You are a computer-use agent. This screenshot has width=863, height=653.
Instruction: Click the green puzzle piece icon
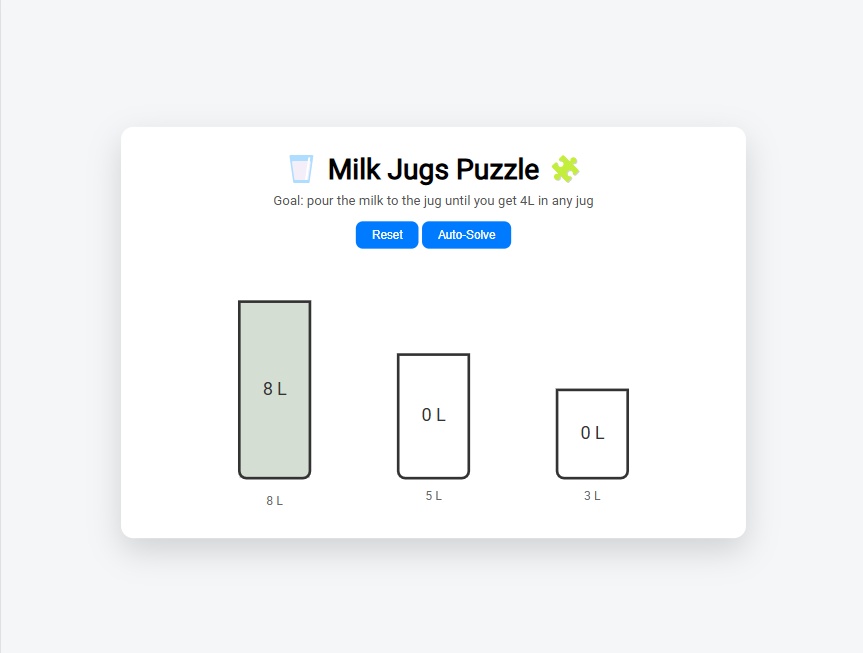click(x=565, y=169)
